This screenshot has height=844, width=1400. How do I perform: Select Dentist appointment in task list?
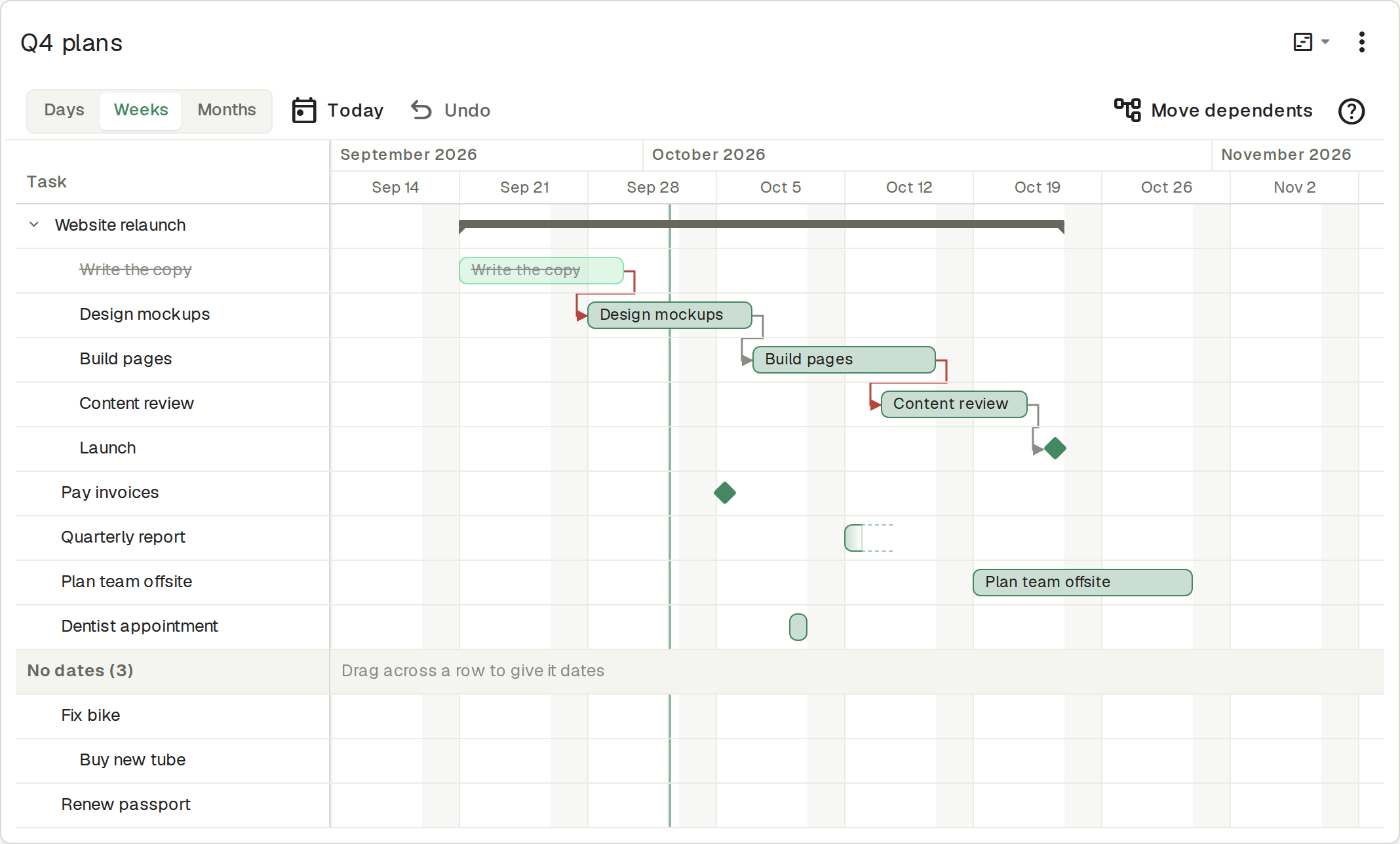tap(140, 626)
